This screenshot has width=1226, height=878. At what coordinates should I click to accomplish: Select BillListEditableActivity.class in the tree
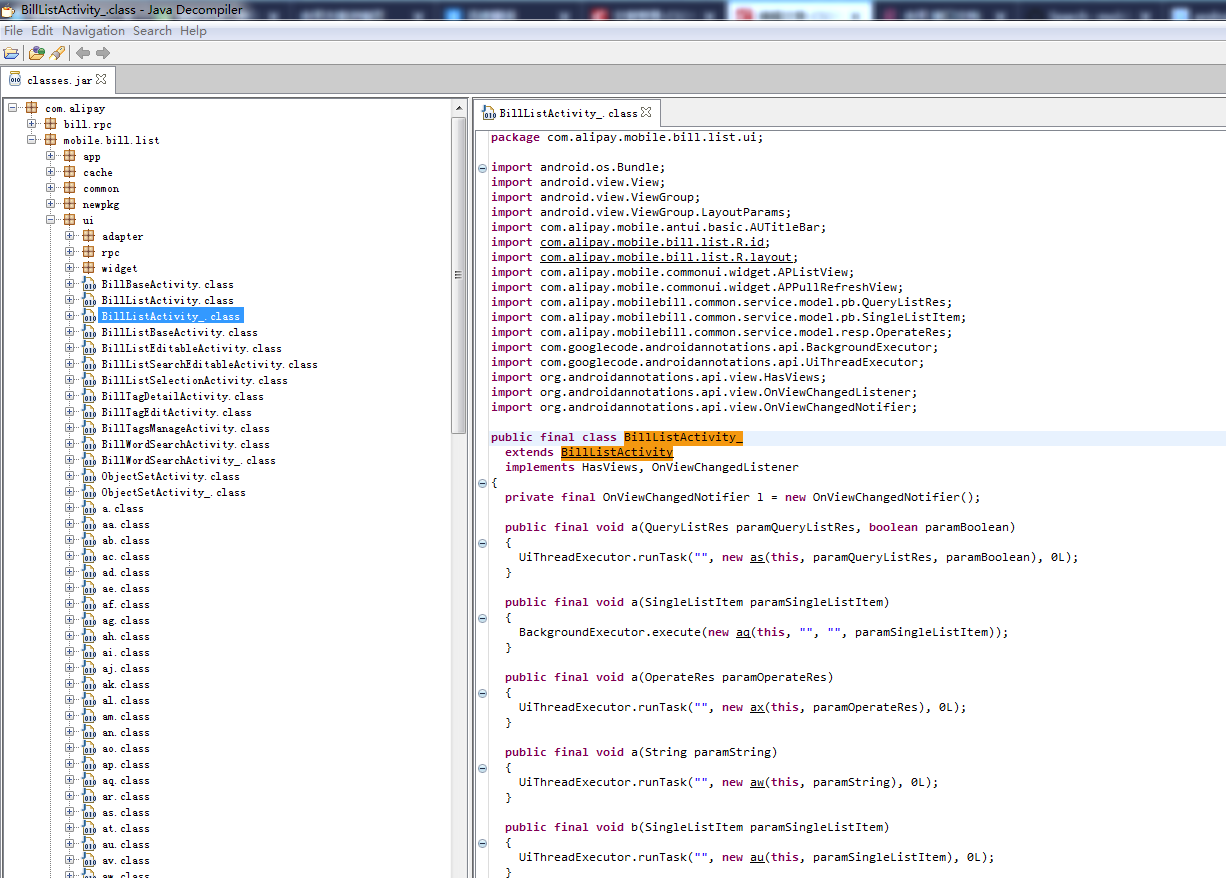point(191,348)
